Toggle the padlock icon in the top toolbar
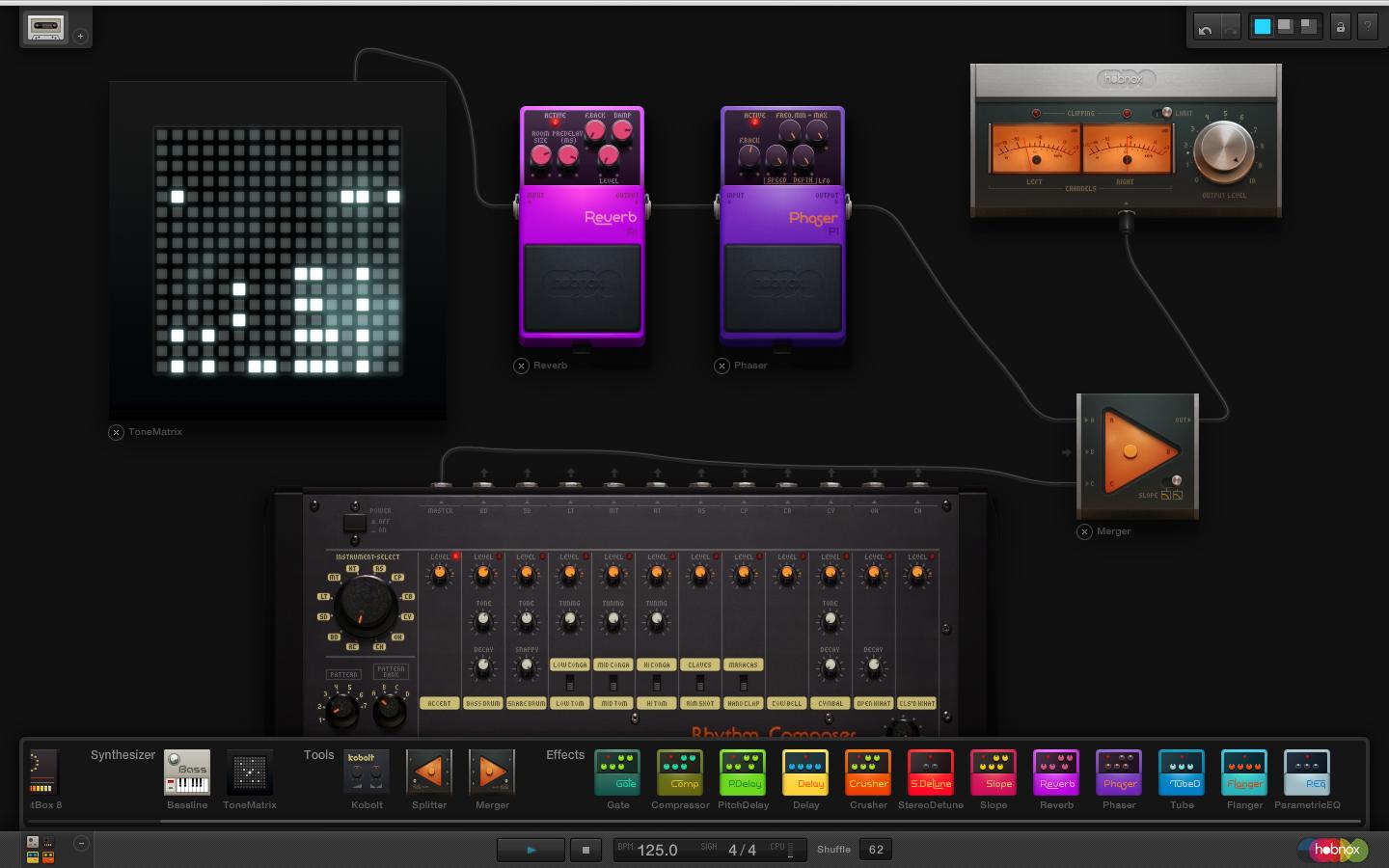 click(1340, 27)
